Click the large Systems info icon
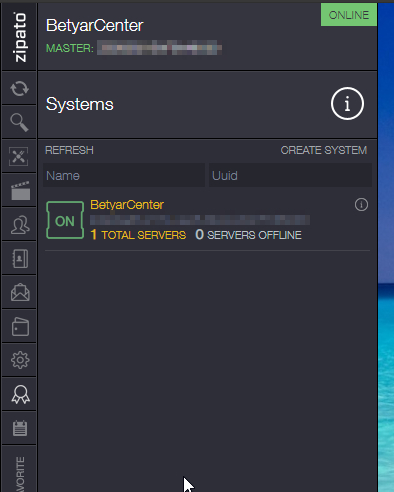This screenshot has height=492, width=394. click(x=347, y=103)
